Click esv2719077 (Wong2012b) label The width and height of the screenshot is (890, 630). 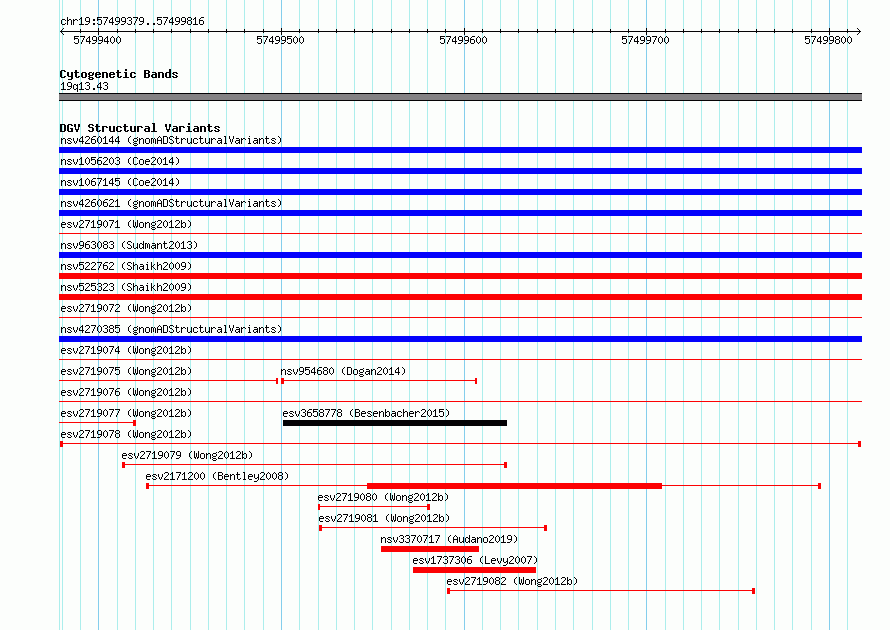coord(126,413)
